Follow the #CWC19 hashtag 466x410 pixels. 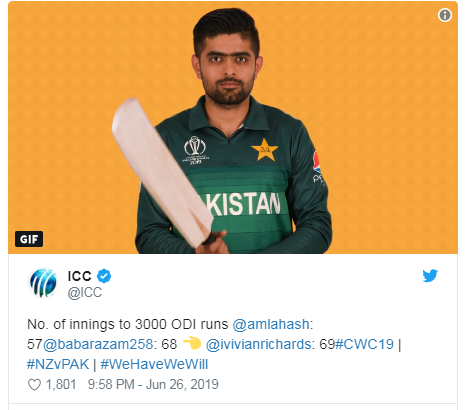click(364, 344)
